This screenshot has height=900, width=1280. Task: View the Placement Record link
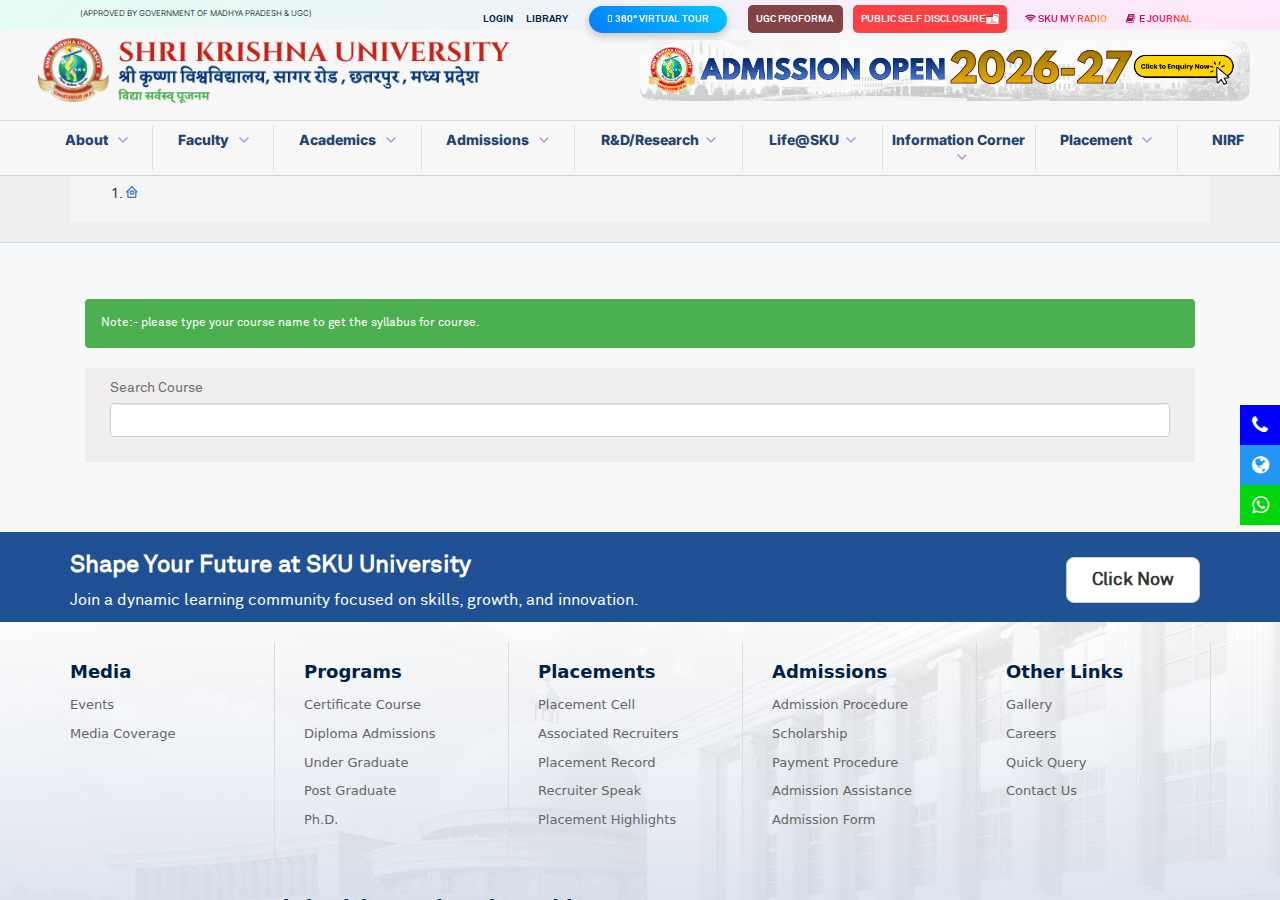[597, 763]
